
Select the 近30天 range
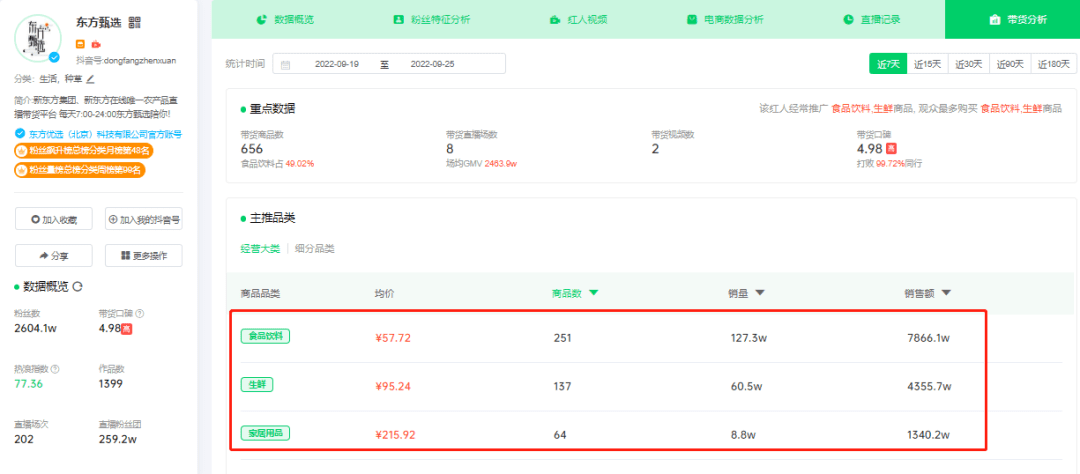pyautogui.click(x=969, y=63)
